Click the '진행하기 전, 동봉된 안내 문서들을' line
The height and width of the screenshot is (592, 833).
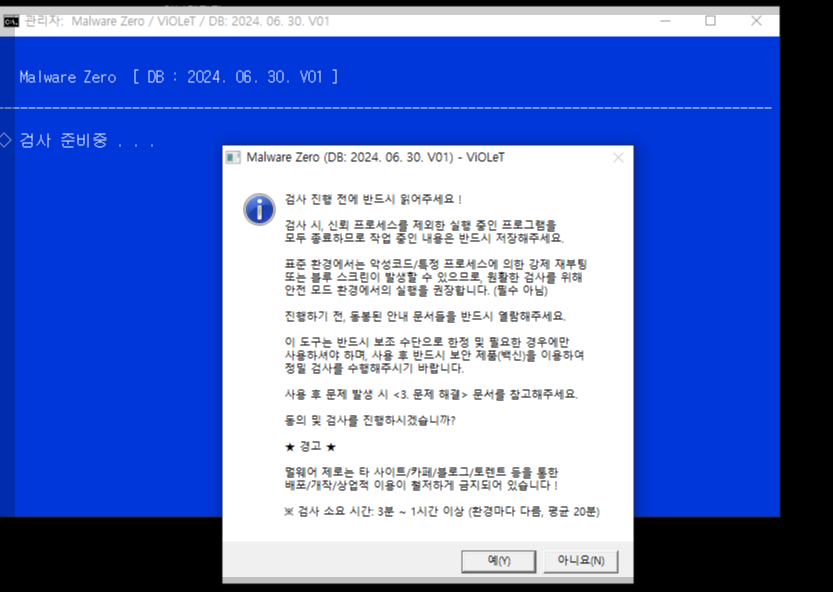[426, 316]
